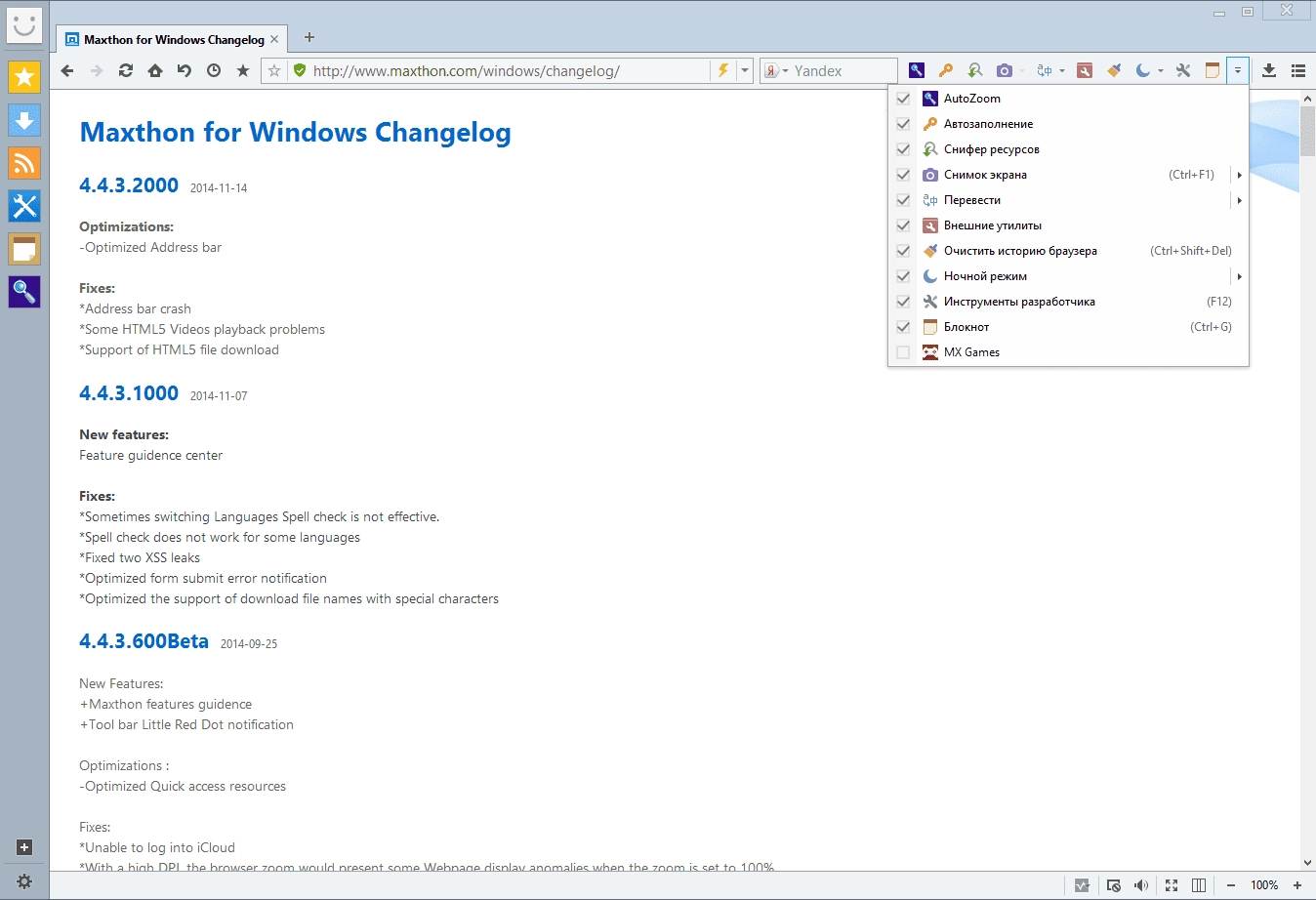Click the 100% zoom level indicator
The image size is (1316, 900).
pyautogui.click(x=1264, y=885)
